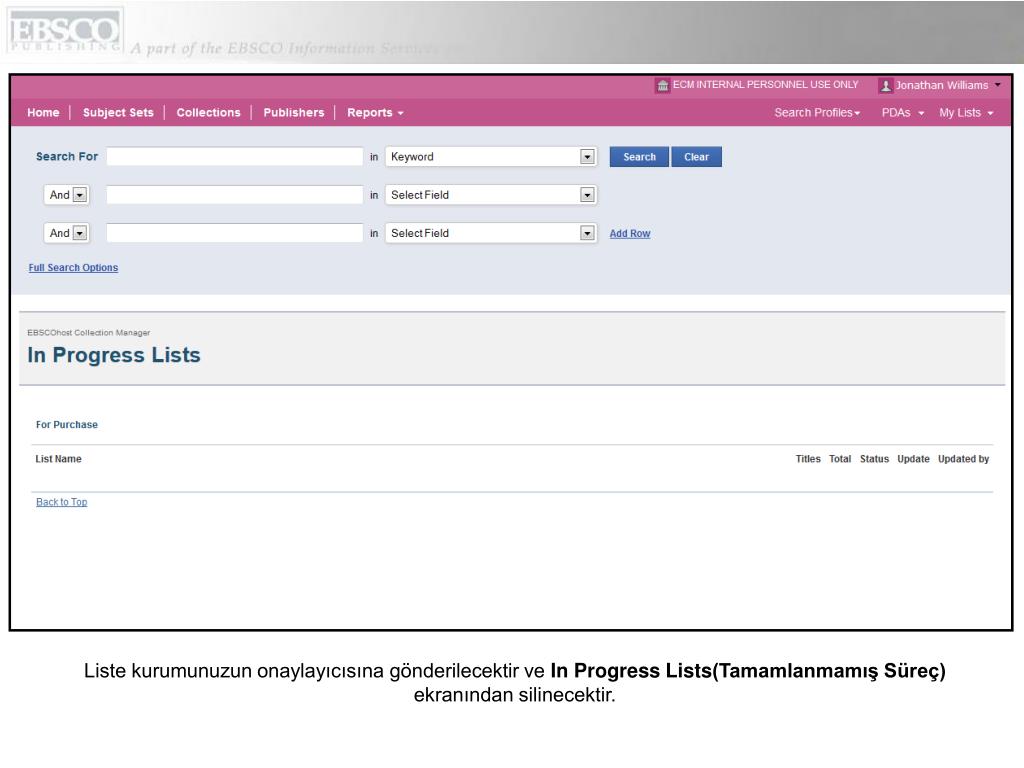Click the List Name column header

(58, 459)
